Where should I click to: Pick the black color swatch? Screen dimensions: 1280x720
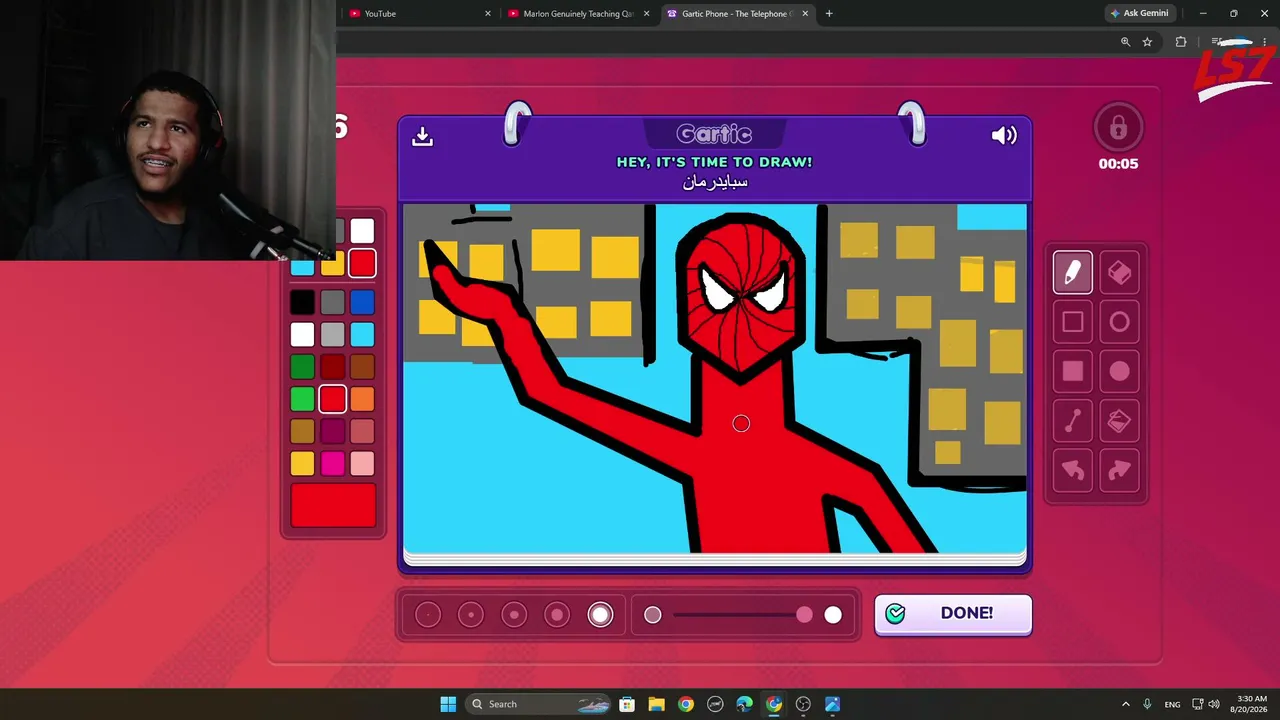coord(302,302)
